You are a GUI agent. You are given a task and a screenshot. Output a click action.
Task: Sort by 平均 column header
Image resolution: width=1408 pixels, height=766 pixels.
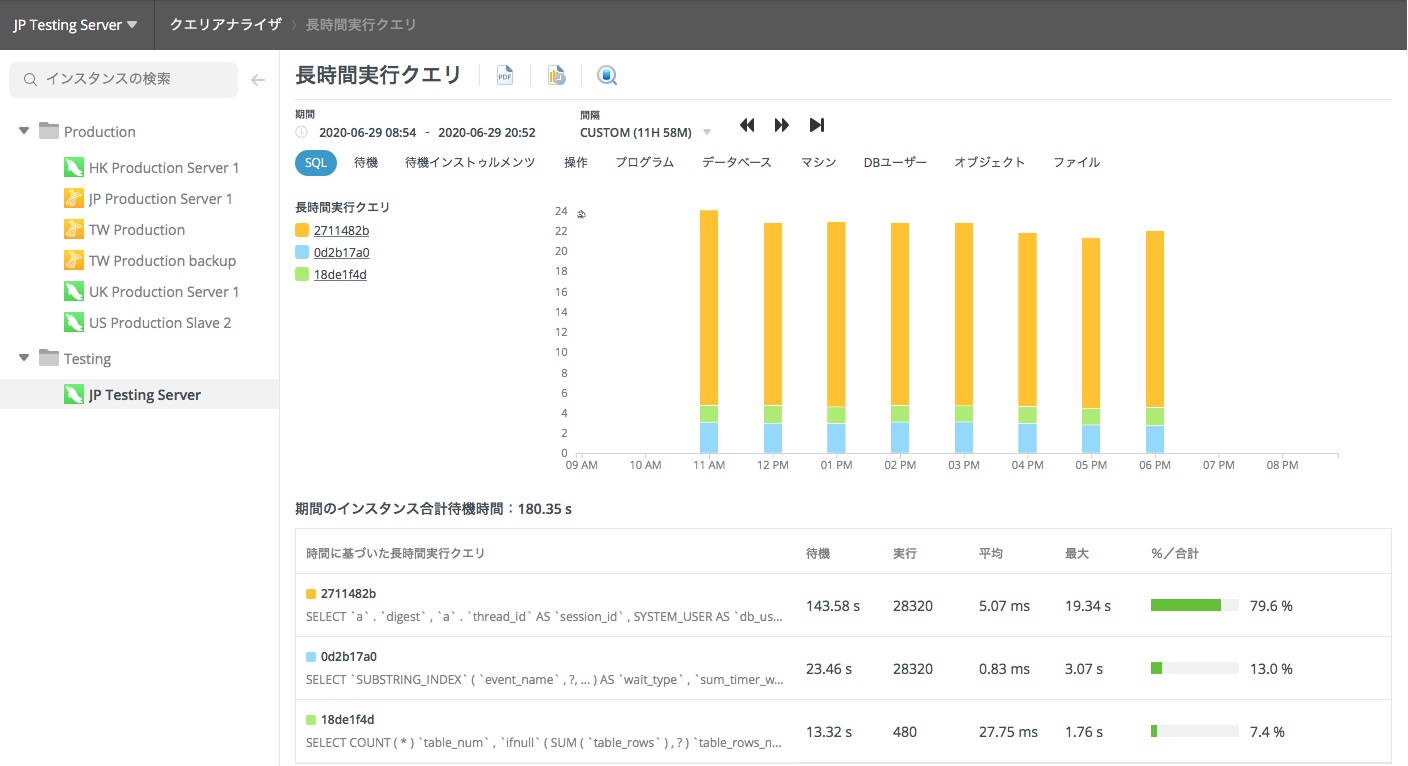(991, 553)
